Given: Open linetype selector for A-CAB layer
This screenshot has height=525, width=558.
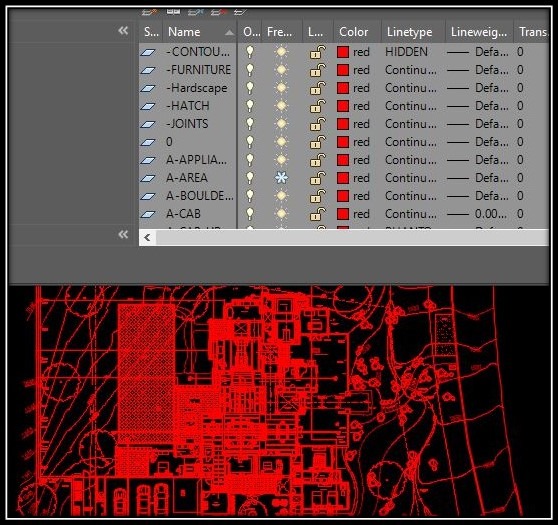Looking at the screenshot, I should (x=411, y=214).
